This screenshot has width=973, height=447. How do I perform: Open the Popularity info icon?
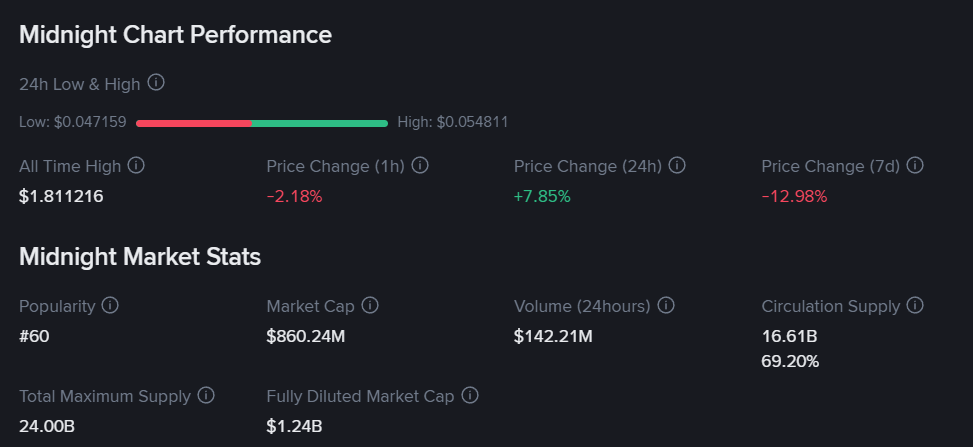(x=110, y=305)
